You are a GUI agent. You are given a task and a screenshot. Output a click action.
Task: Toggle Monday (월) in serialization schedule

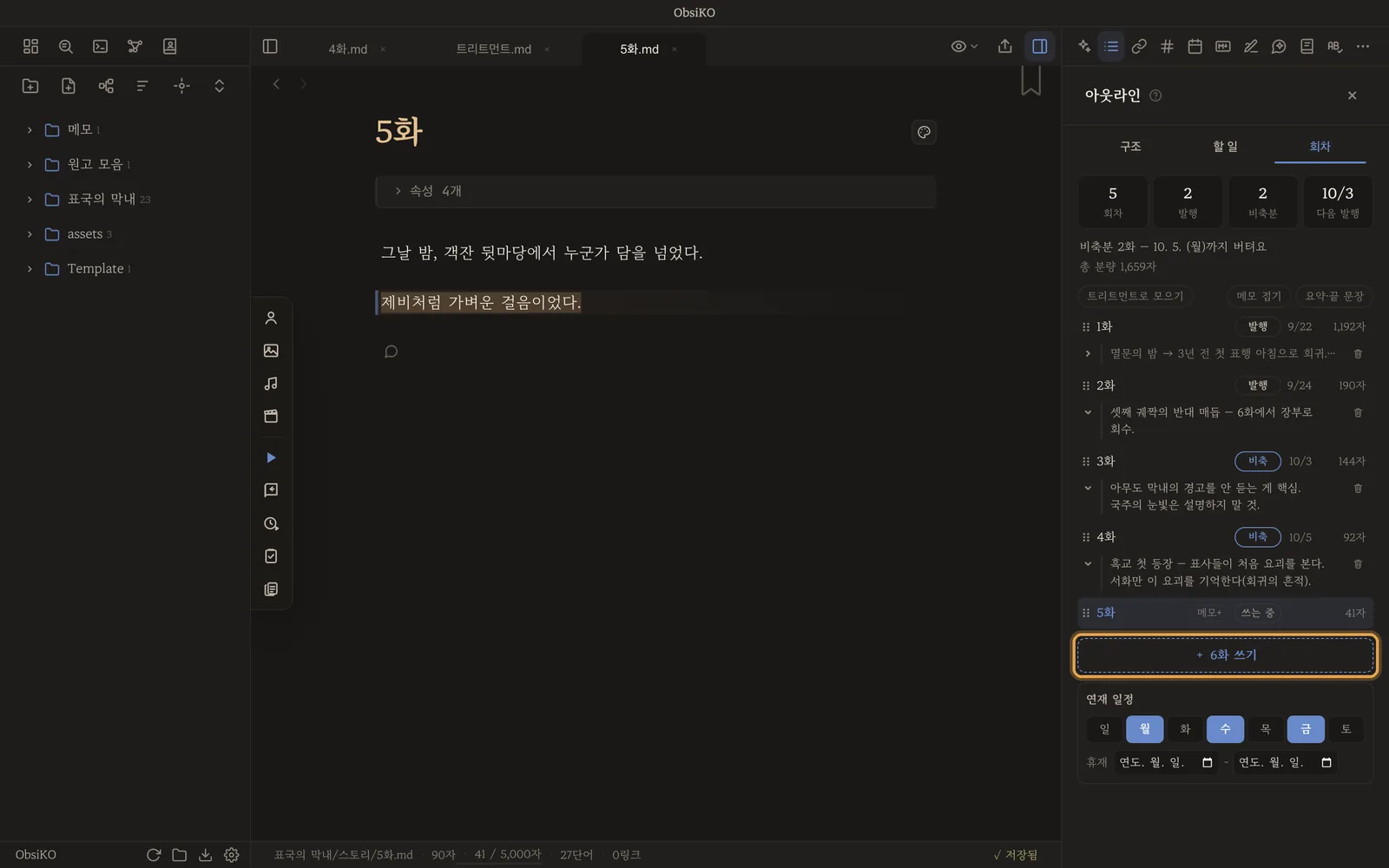[x=1145, y=729]
